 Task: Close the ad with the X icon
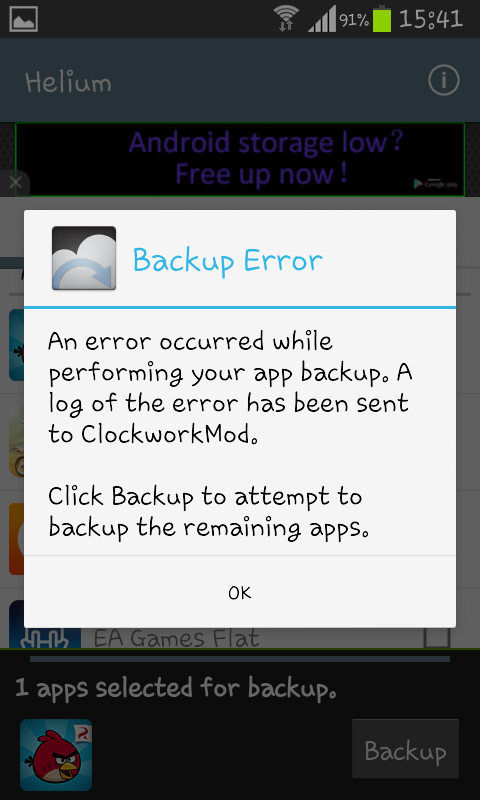15,183
